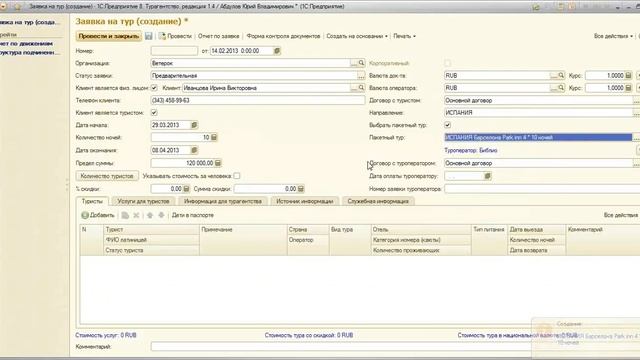
Task: Move row up arrow in Туристы toolbar
Action: 150,215
